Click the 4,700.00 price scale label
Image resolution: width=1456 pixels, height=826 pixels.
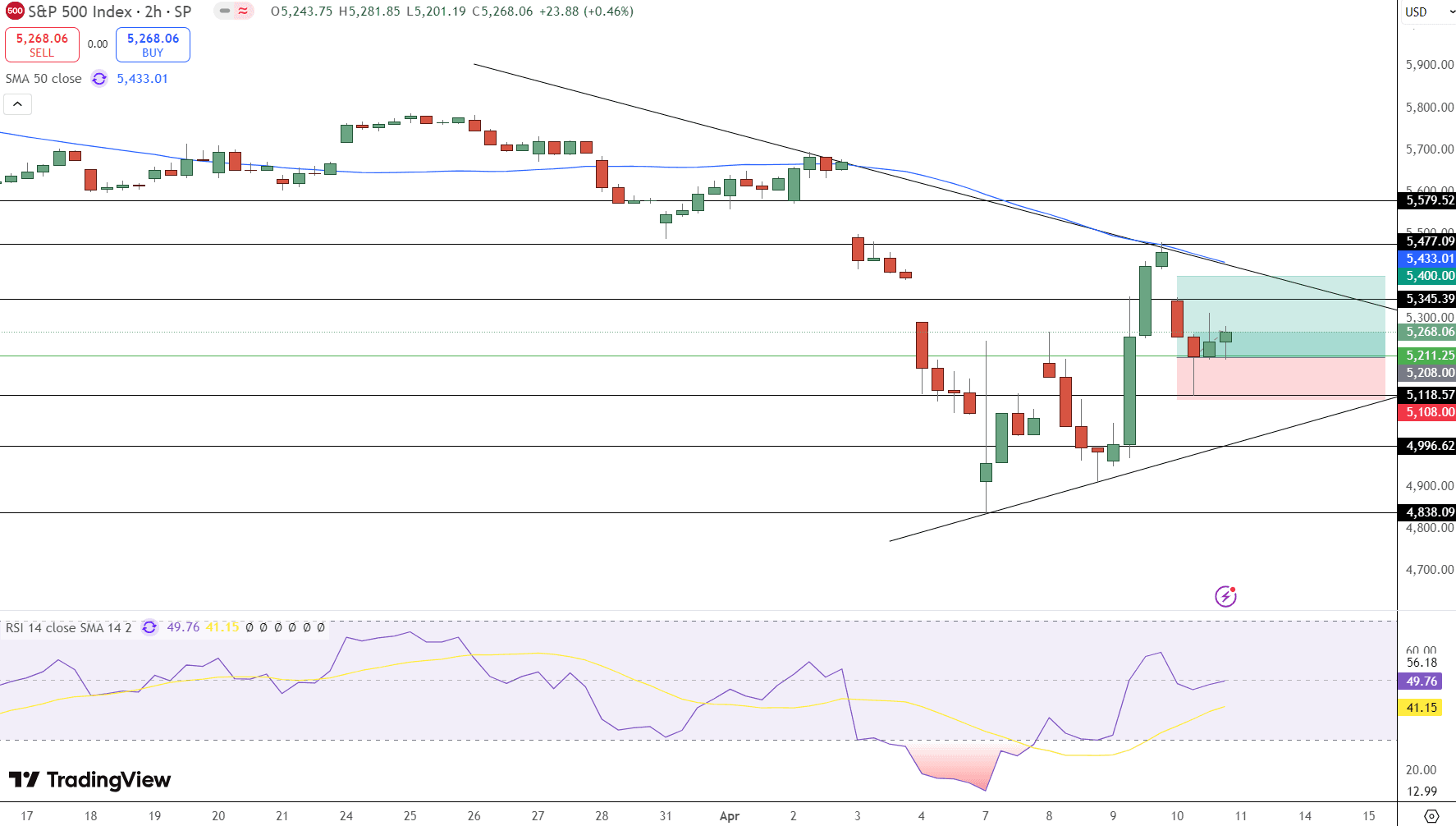(x=1429, y=570)
